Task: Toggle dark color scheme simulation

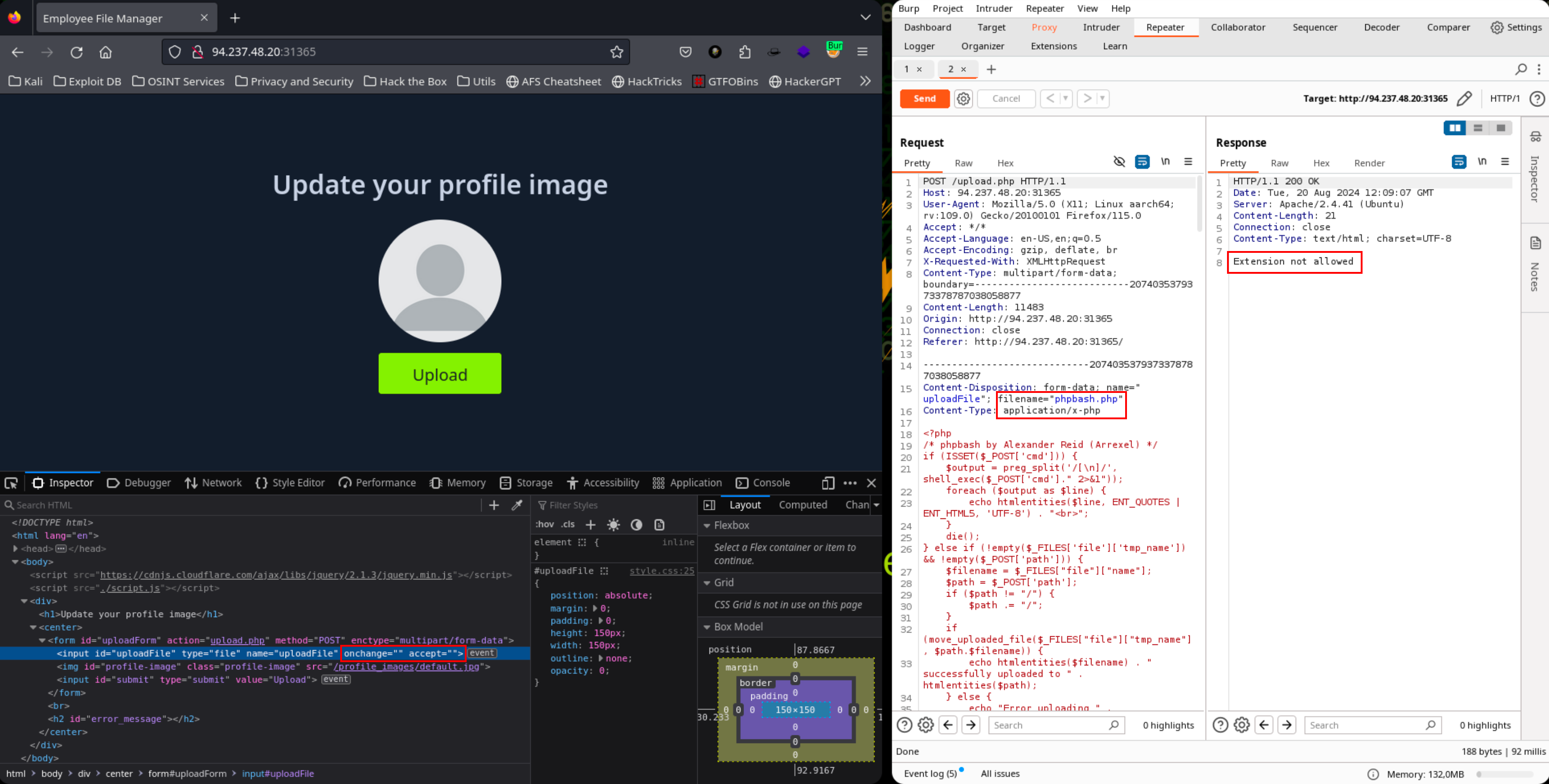Action: pyautogui.click(x=636, y=524)
